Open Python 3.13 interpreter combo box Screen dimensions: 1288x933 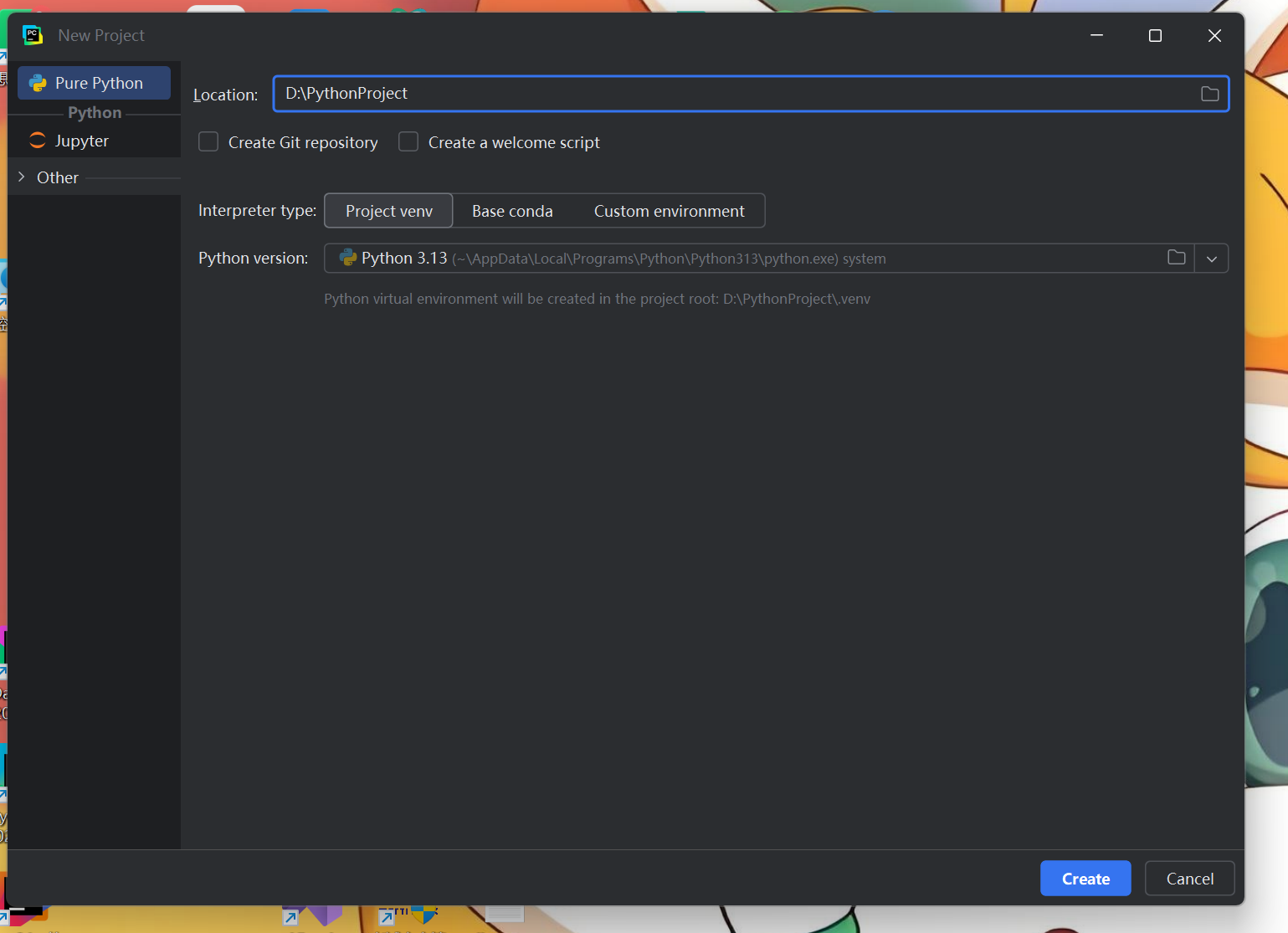pos(776,259)
